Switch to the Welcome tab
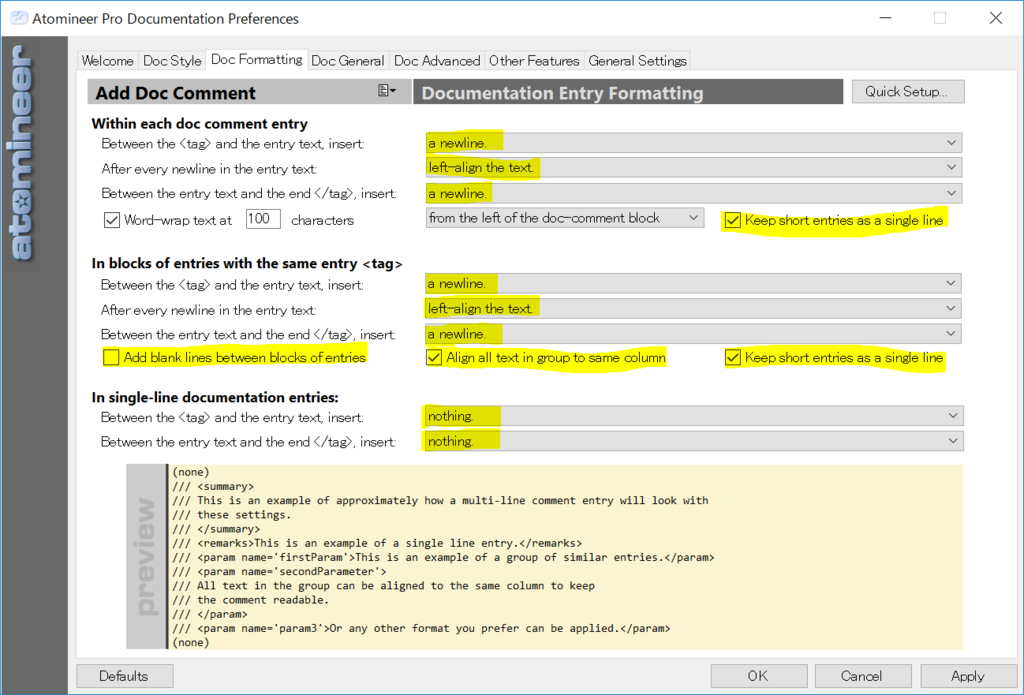This screenshot has width=1024, height=695. point(107,61)
